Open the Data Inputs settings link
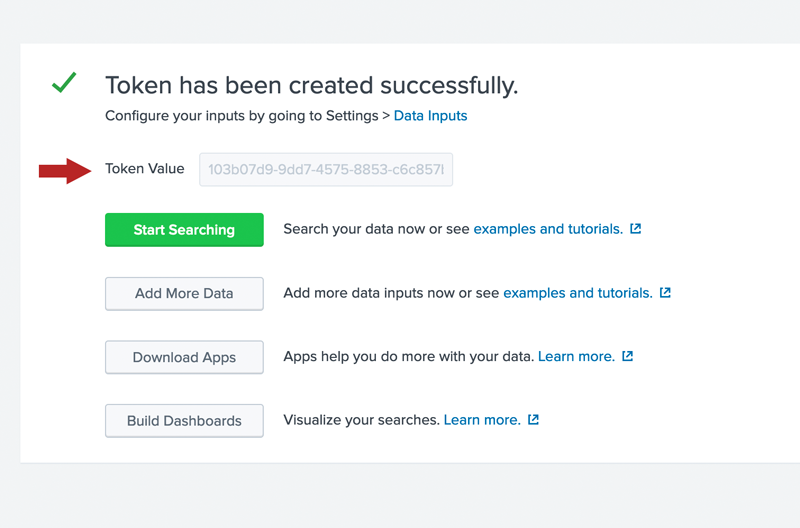This screenshot has width=800, height=528. tap(430, 116)
